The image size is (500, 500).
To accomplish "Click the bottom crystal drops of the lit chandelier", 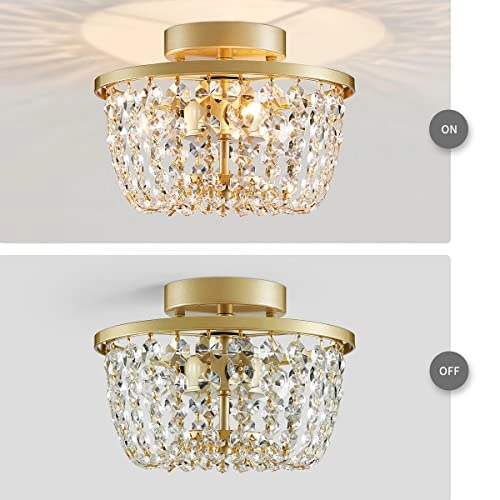I will [223, 203].
